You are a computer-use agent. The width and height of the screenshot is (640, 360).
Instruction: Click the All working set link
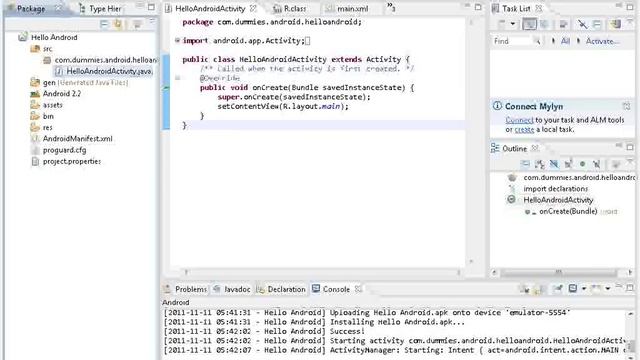pyautogui.click(x=565, y=41)
